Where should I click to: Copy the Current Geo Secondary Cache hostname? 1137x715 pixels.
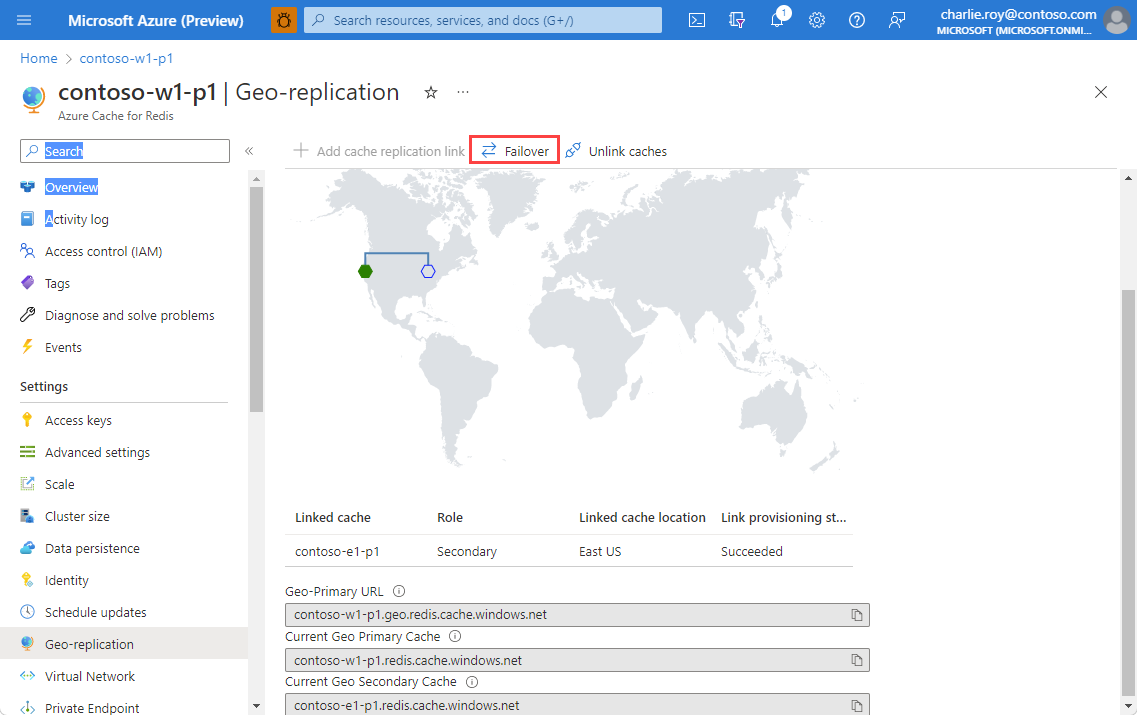(857, 704)
